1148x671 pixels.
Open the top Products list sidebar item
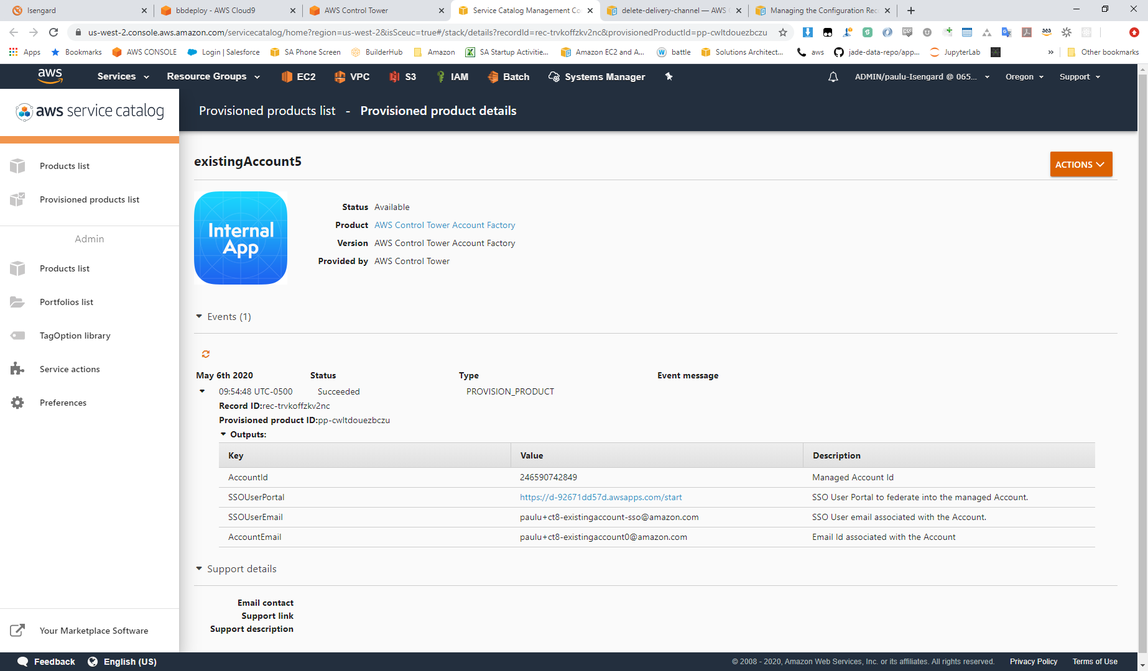(64, 166)
